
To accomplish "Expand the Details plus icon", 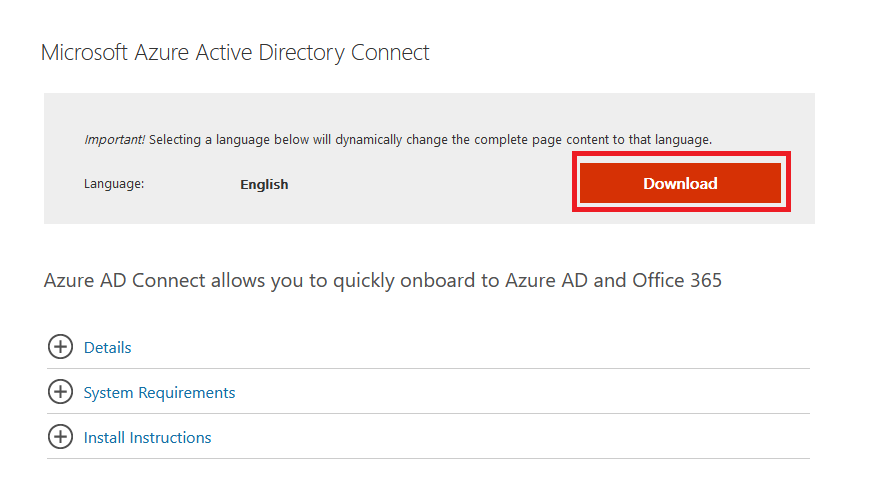I will tap(60, 347).
